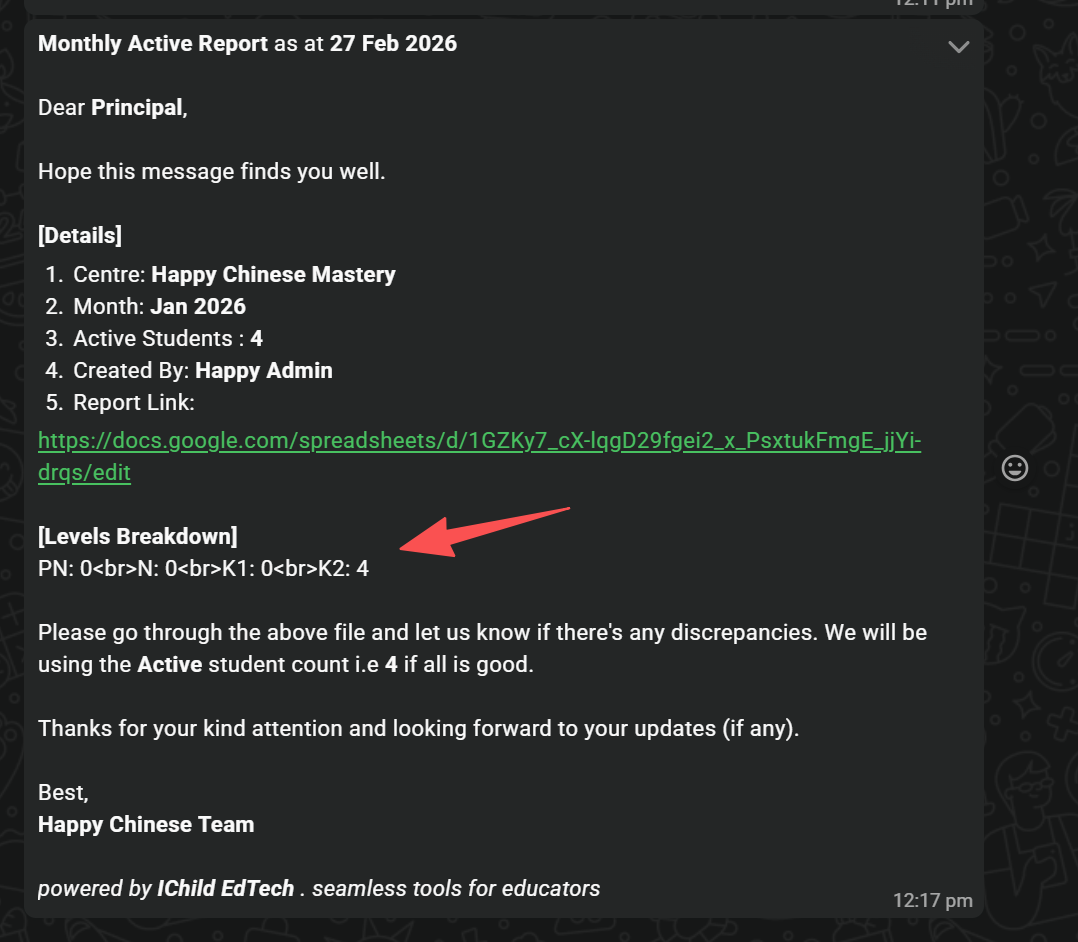This screenshot has height=942, width=1078.
Task: Open the Google Sheets report link
Action: pyautogui.click(x=479, y=441)
